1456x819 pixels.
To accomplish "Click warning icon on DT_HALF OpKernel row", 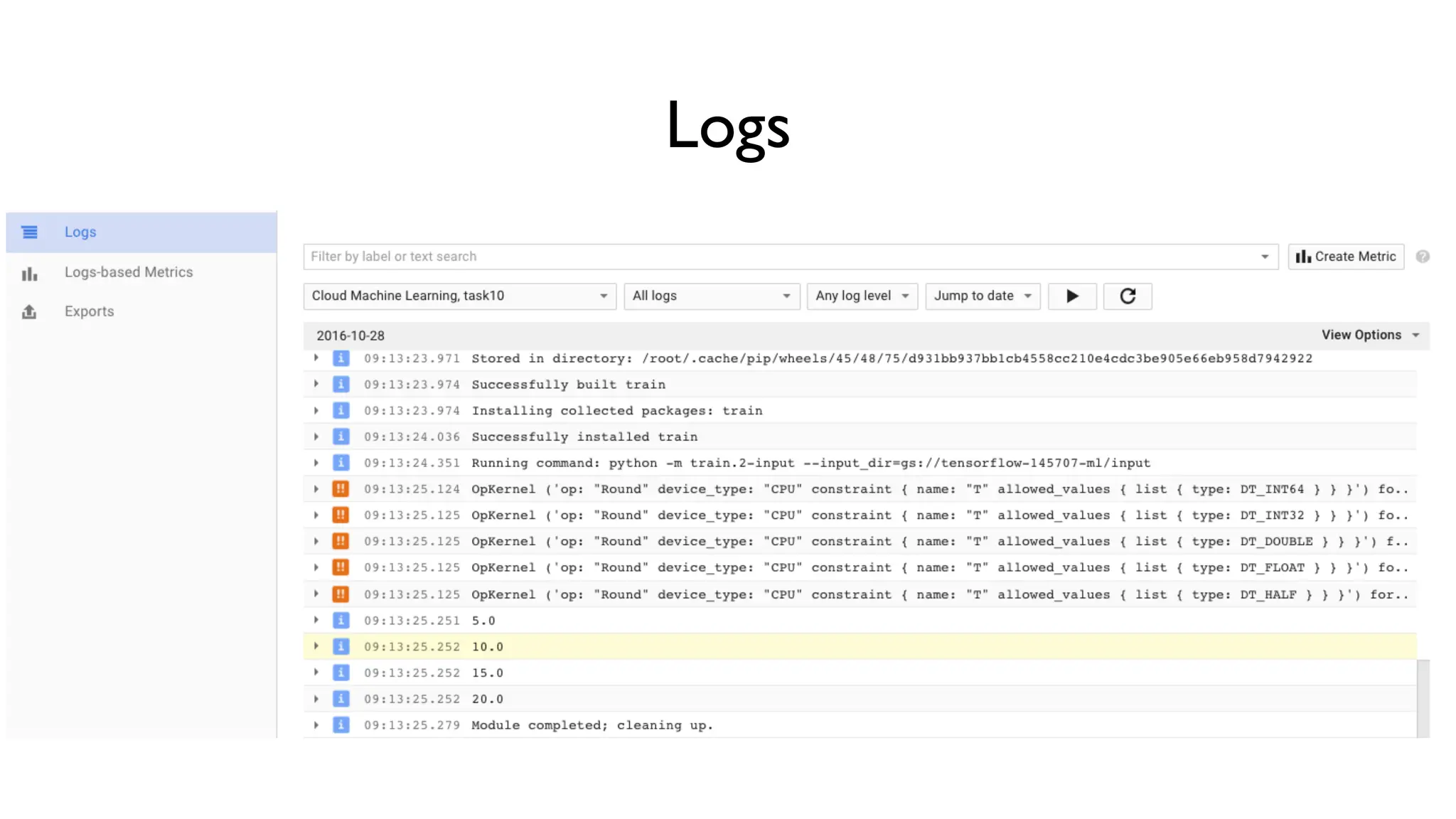I will 341,594.
